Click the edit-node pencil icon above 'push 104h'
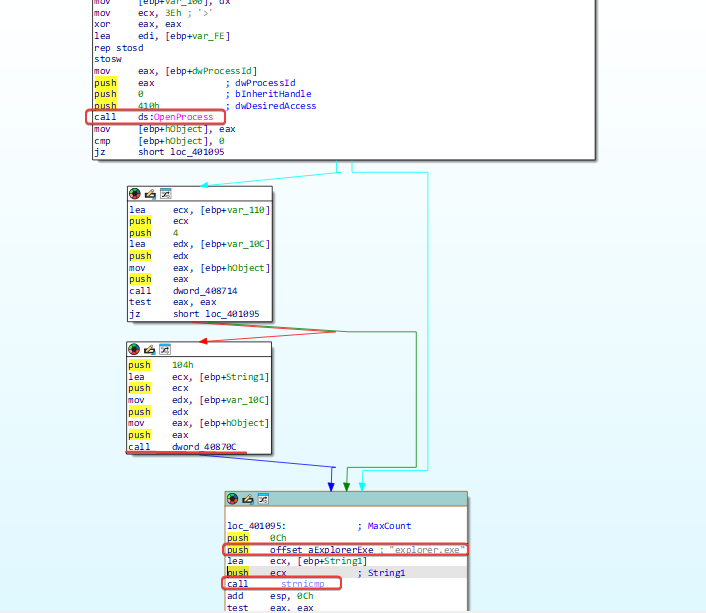The image size is (706, 613). click(149, 349)
